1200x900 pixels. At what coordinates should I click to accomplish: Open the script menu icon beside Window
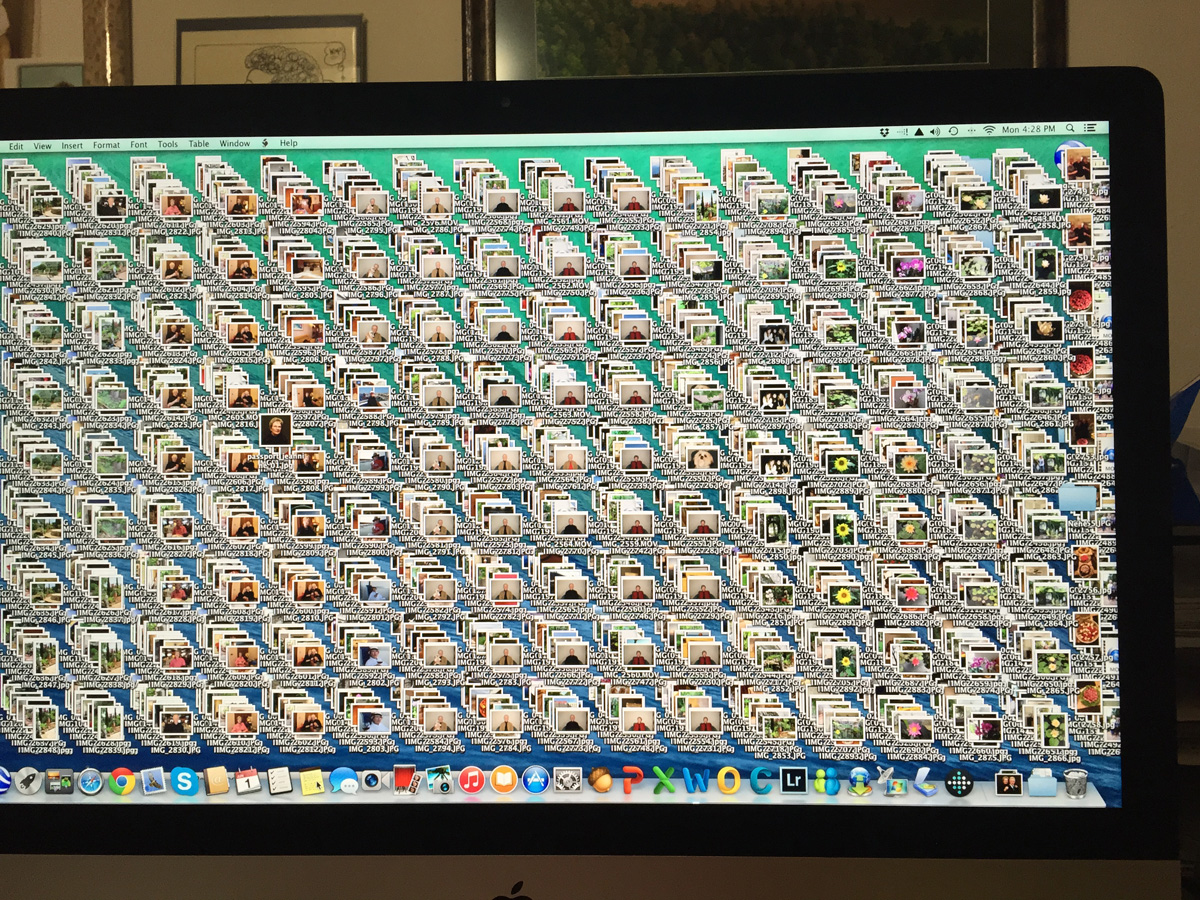click(x=265, y=143)
